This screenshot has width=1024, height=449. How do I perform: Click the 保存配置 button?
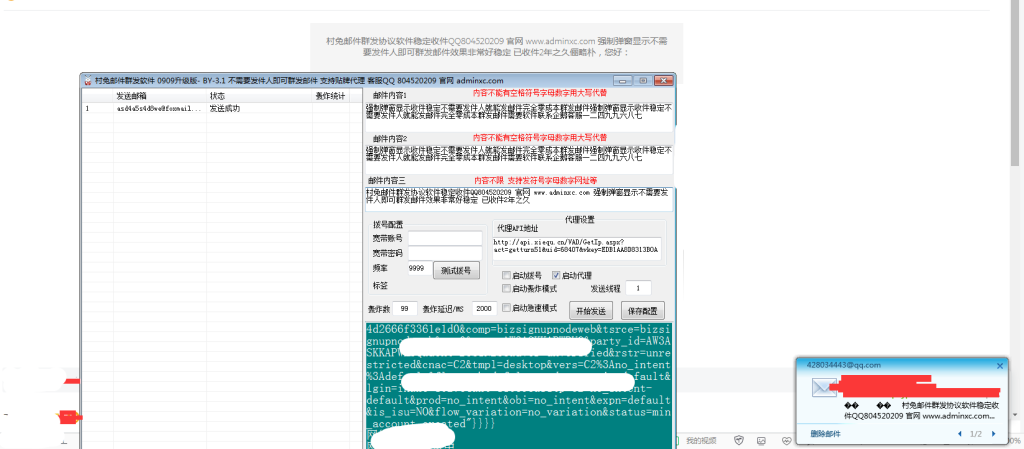(x=642, y=311)
